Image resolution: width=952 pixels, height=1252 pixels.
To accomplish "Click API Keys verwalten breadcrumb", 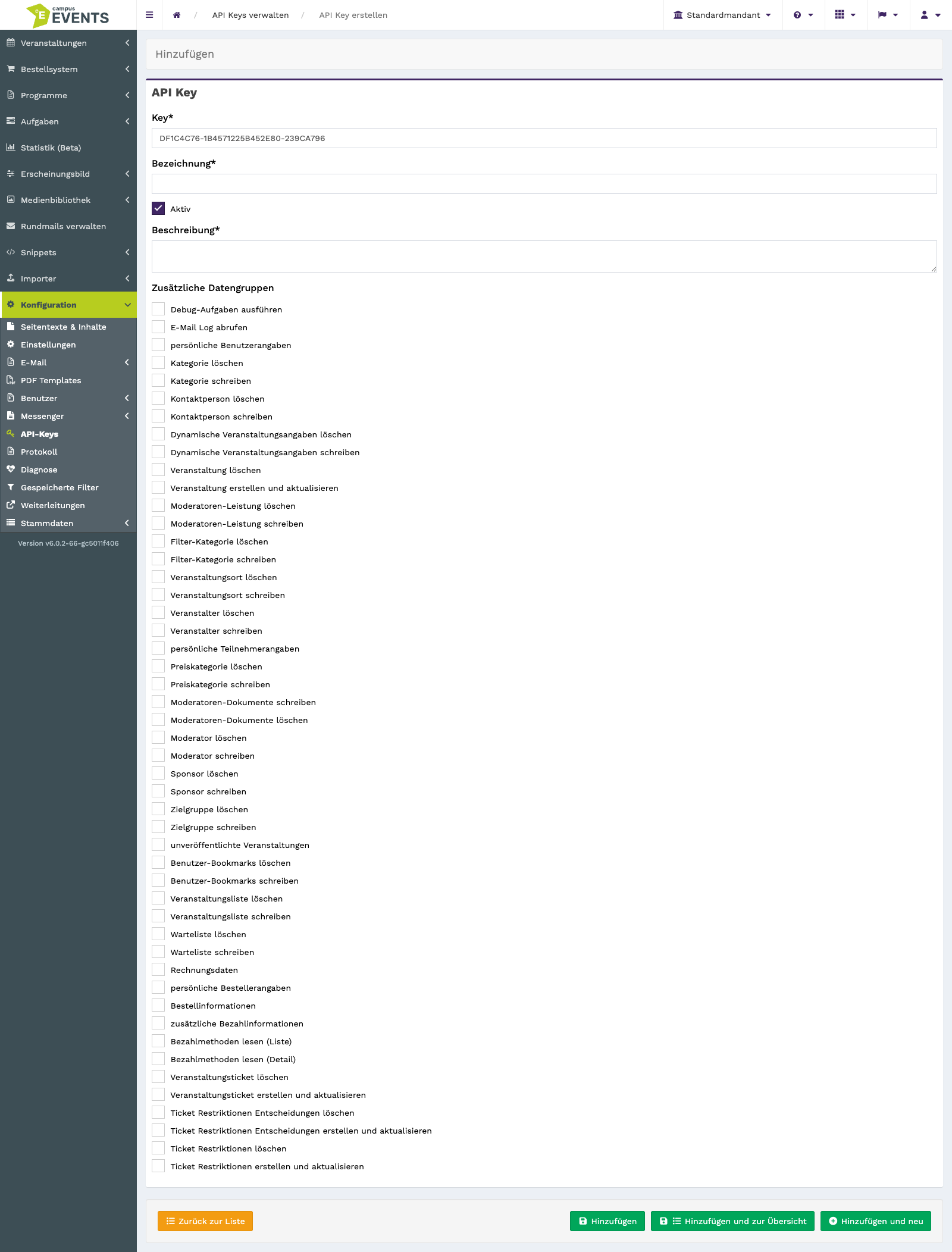I will coord(250,15).
